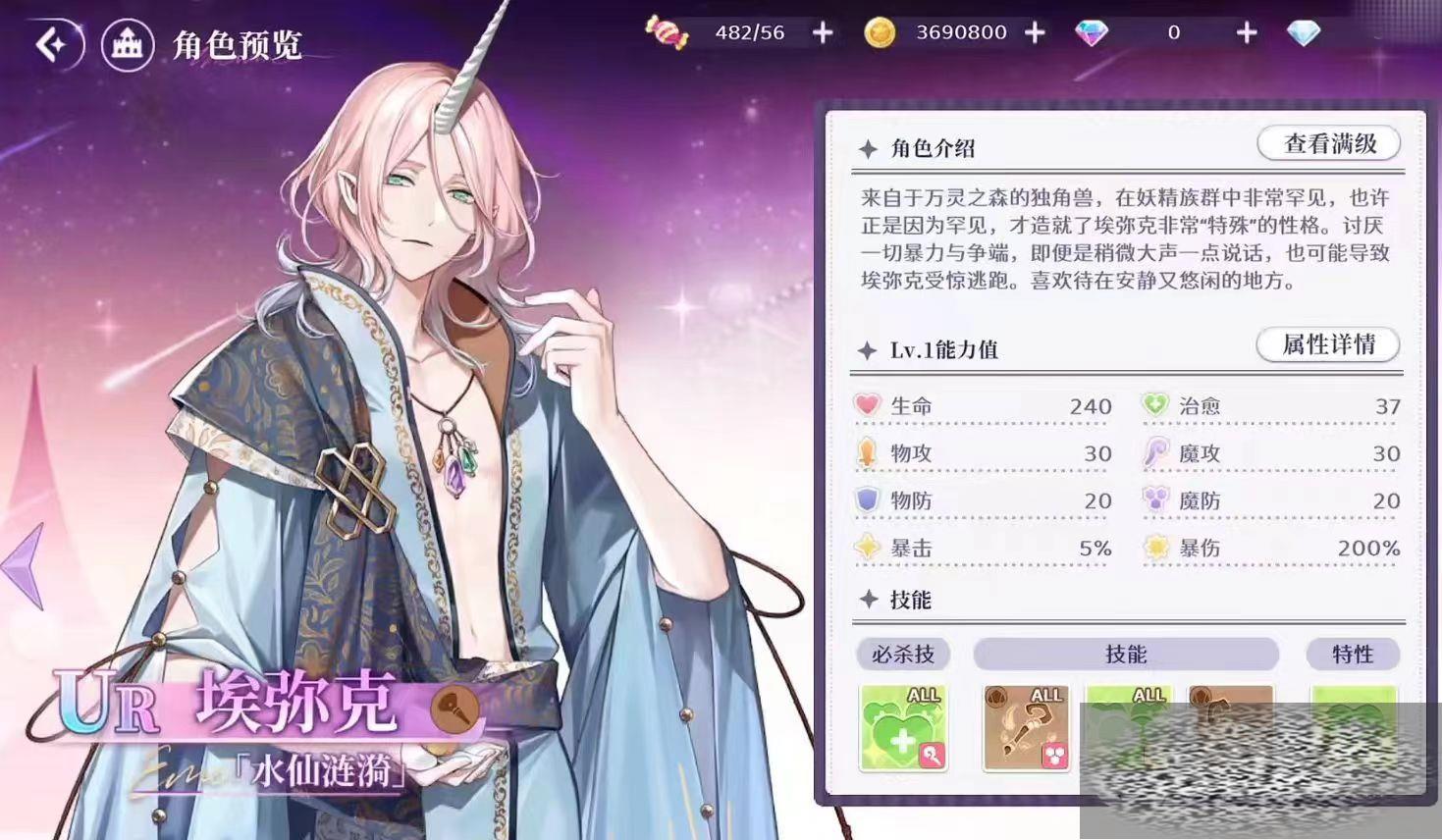Add candy stamina with plus button
Viewport: 1442px width, 840px height.
823,32
